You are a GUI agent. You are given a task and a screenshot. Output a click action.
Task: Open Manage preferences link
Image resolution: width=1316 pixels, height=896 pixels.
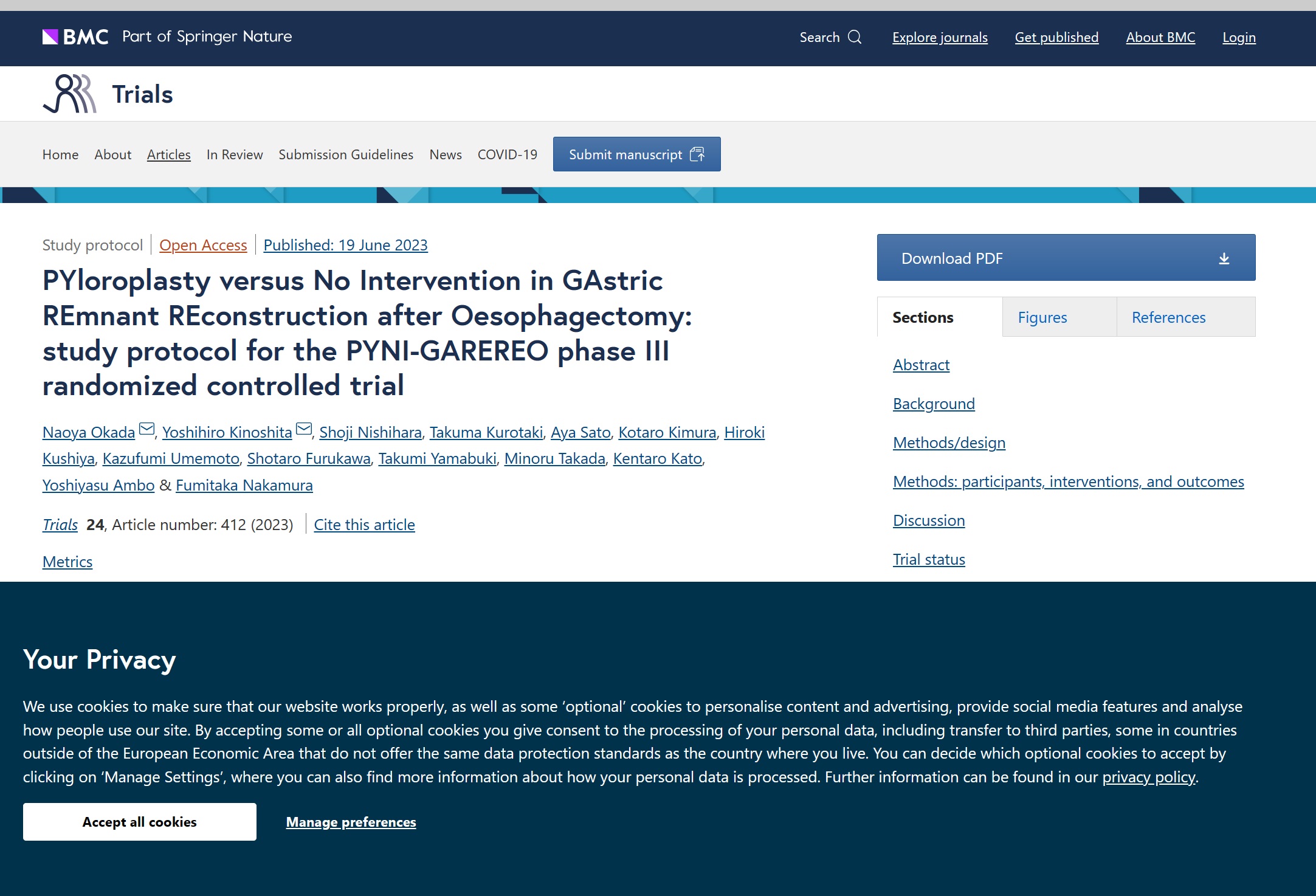pyautogui.click(x=351, y=822)
